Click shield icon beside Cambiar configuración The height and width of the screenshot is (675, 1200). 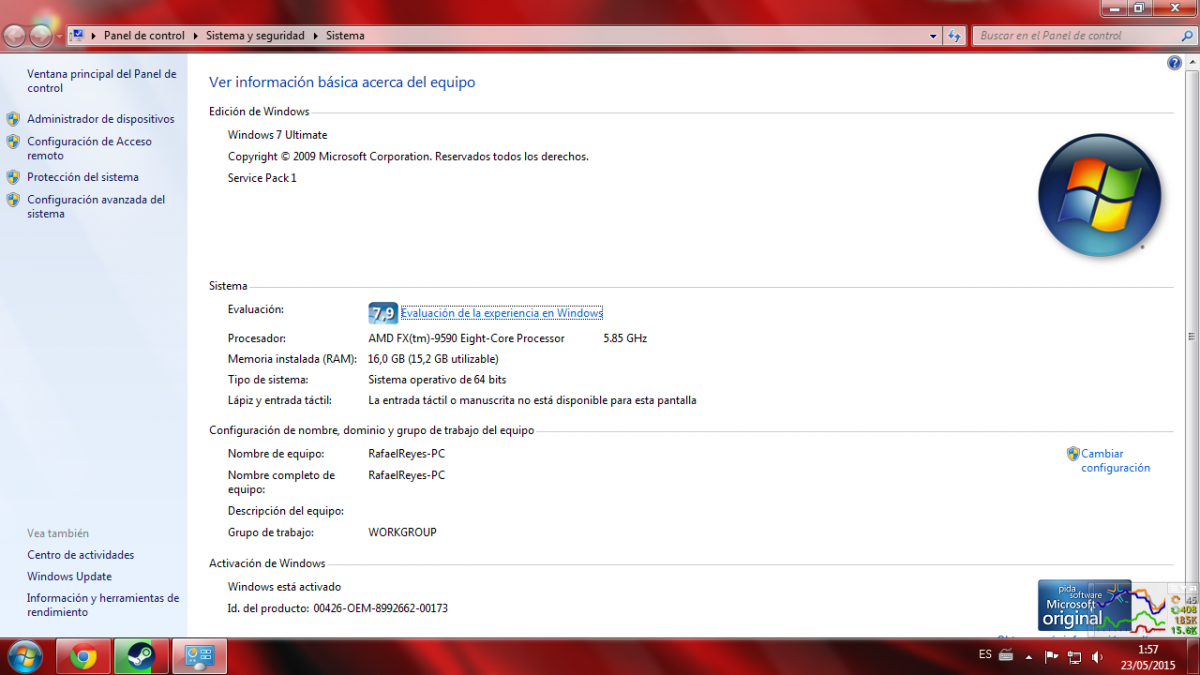tap(1073, 454)
